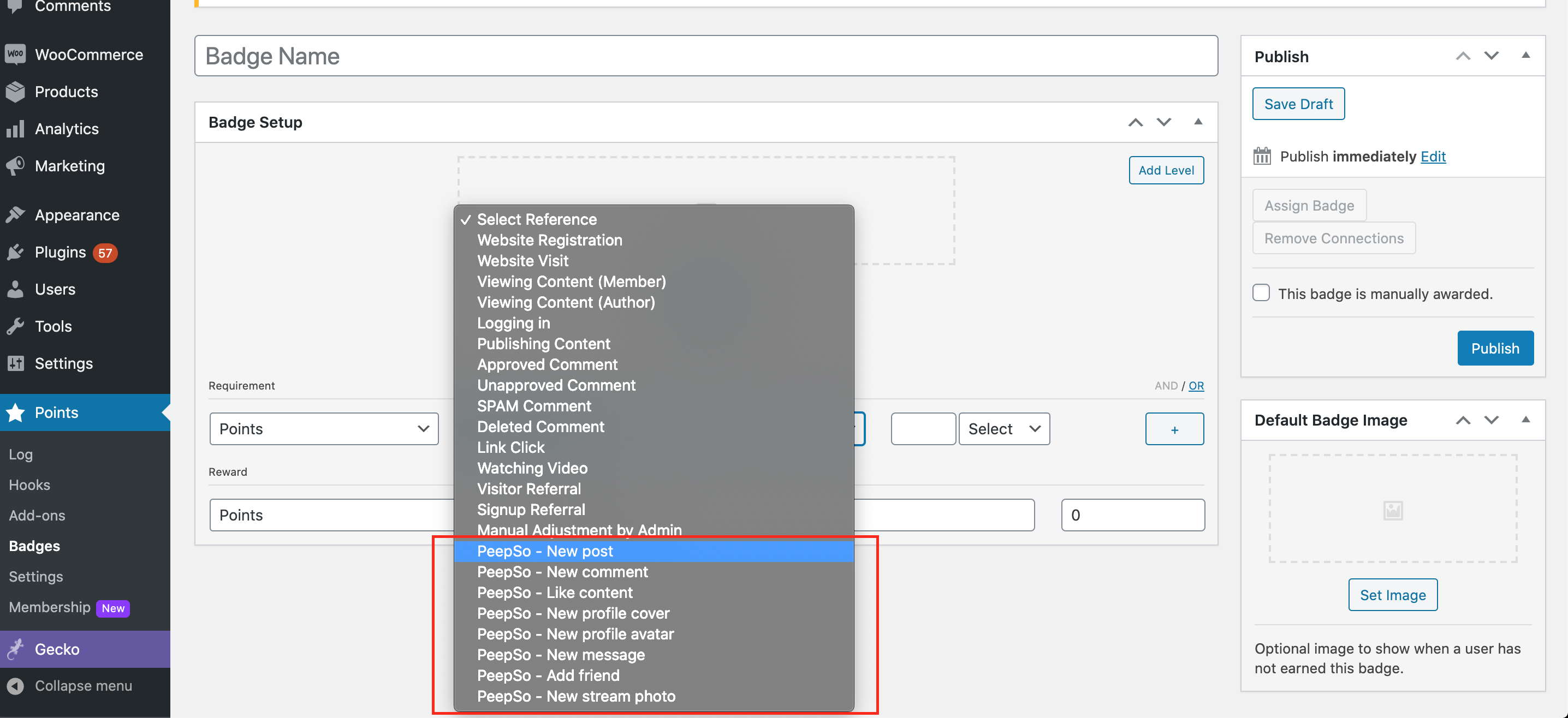1568x718 pixels.
Task: Click the Marketing megaphone icon
Action: tap(15, 165)
